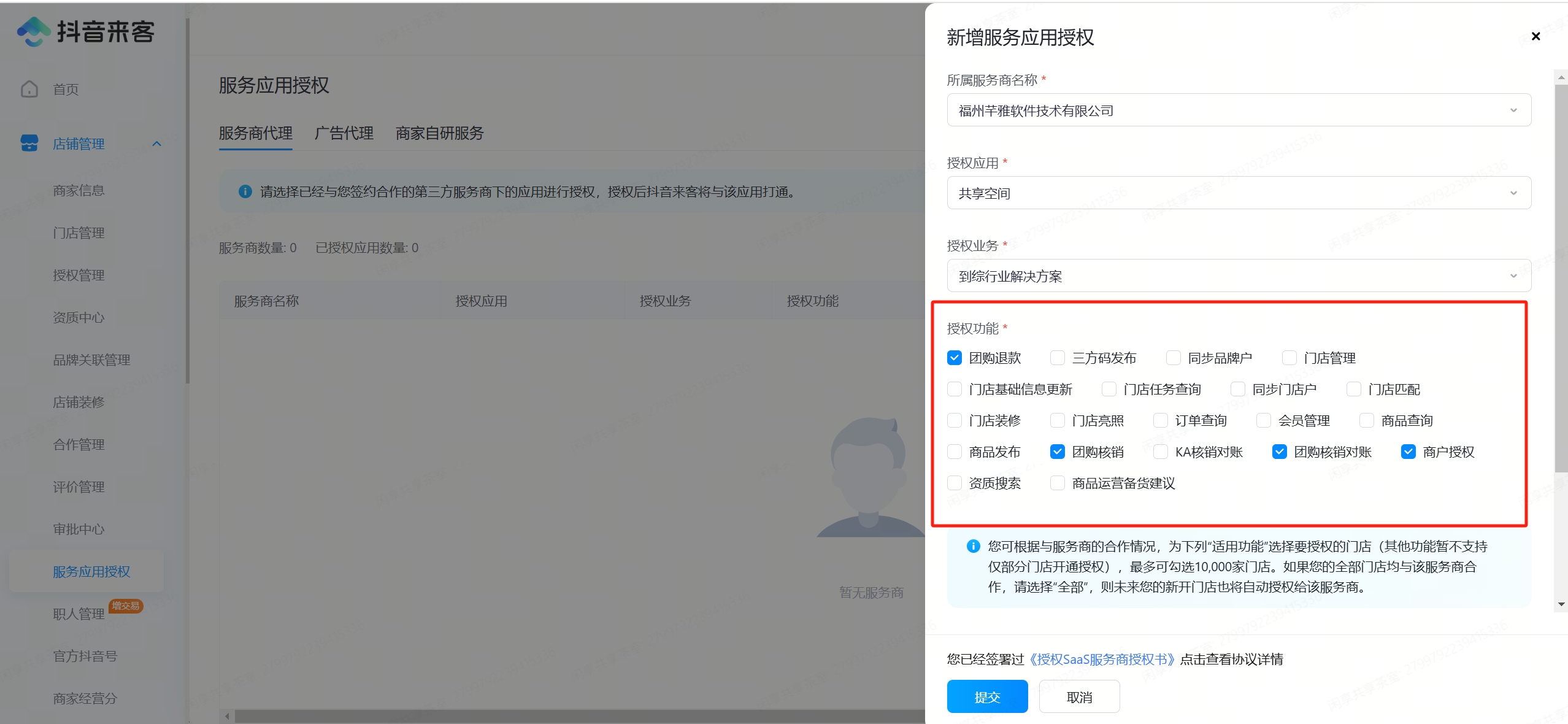This screenshot has width=1568, height=724.
Task: Uncheck the 团购核销对账 checkbox
Action: pos(1280,452)
